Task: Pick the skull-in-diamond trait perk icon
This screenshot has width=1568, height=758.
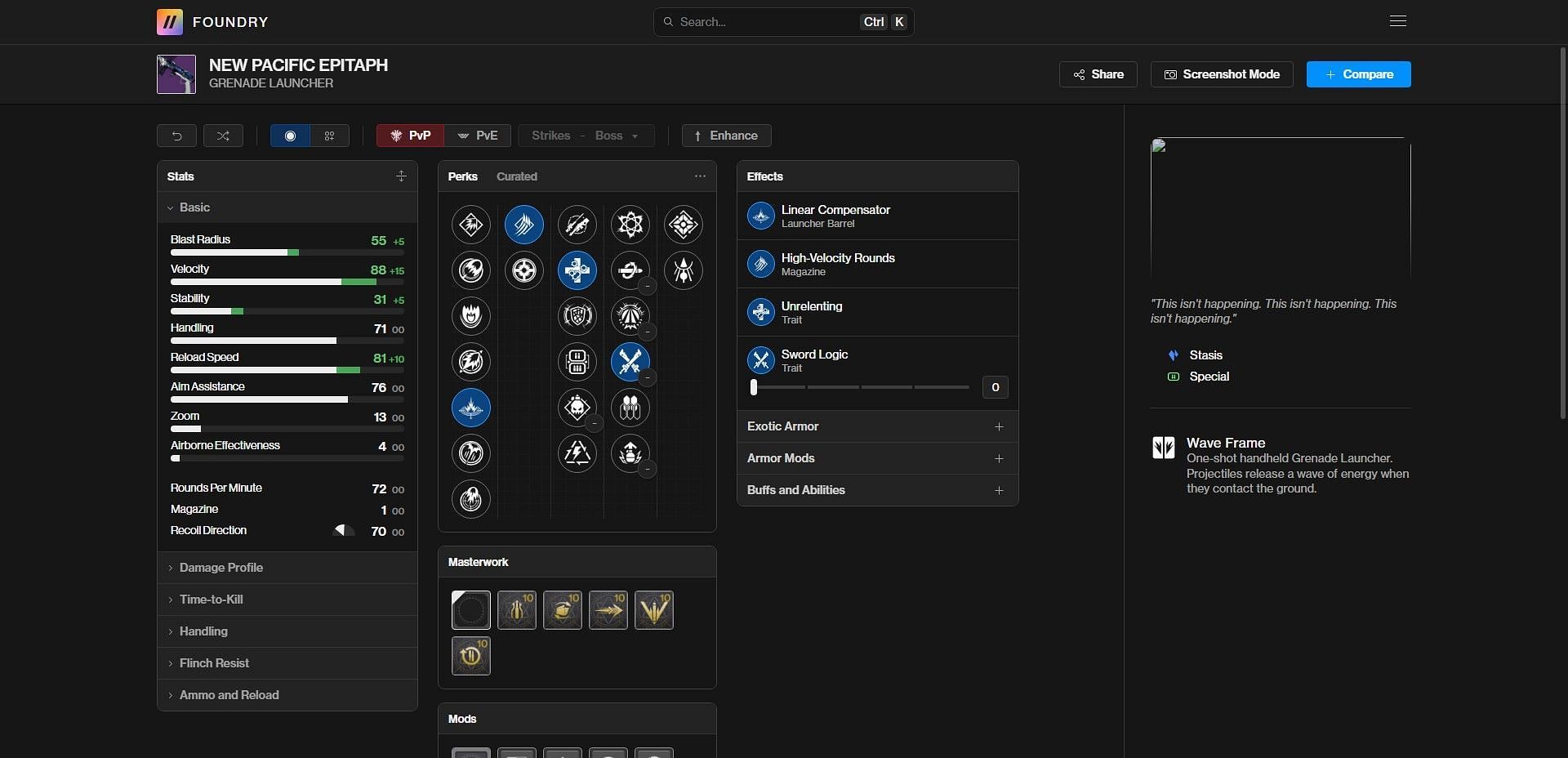Action: point(577,407)
